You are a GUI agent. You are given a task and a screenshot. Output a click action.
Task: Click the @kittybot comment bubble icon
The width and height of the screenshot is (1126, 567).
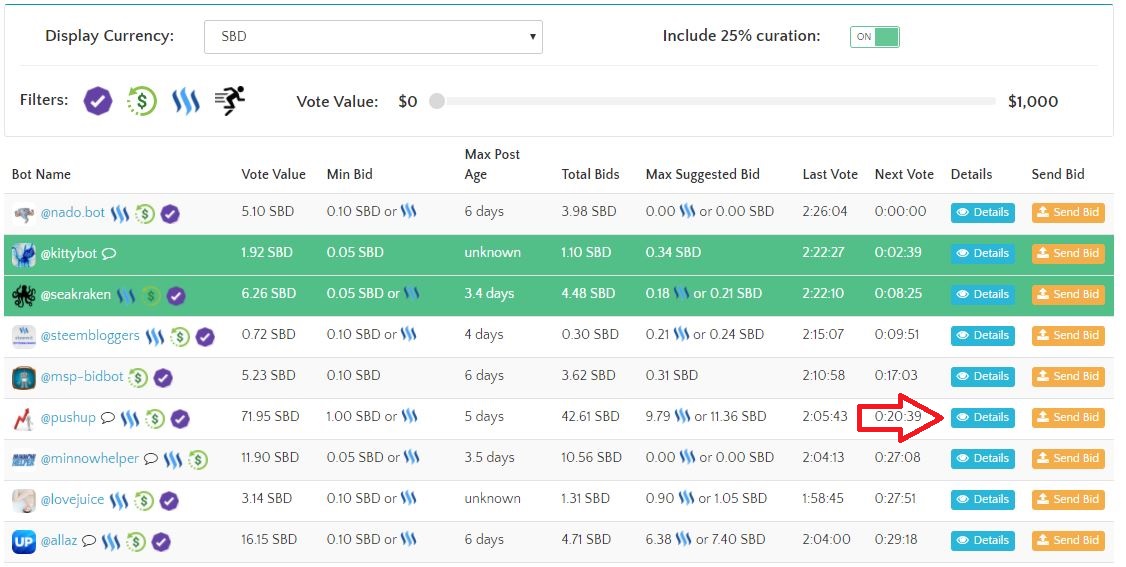(x=109, y=254)
